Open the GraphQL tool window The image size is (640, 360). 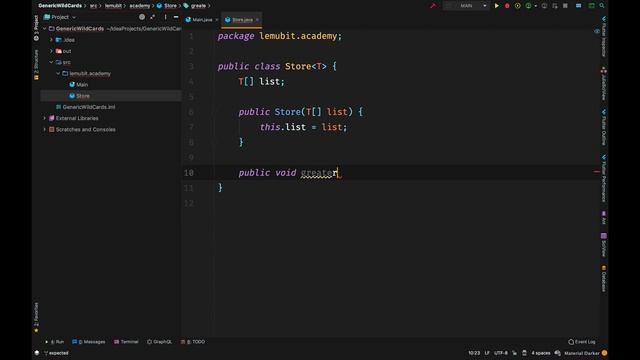click(x=159, y=342)
